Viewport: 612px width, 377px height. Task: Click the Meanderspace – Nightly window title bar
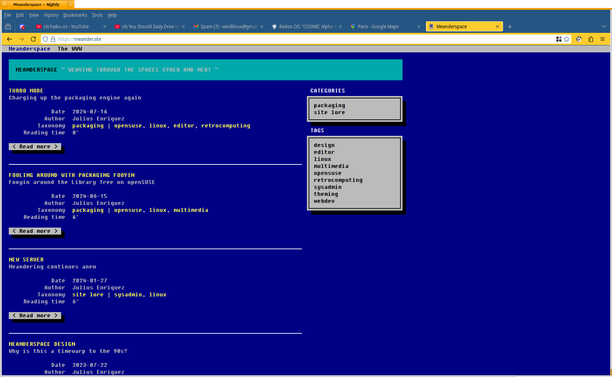coord(37,4)
